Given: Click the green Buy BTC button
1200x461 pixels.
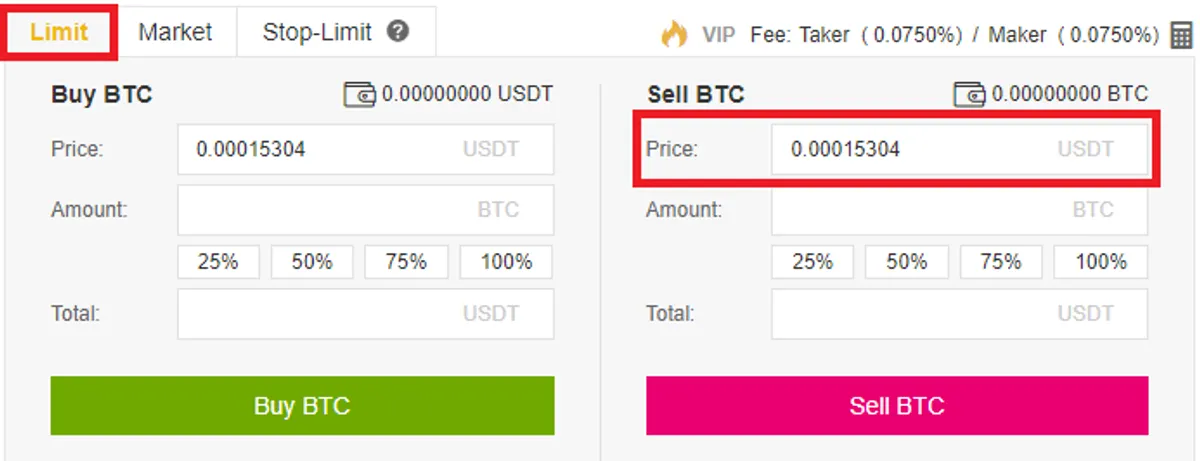Looking at the screenshot, I should [302, 406].
